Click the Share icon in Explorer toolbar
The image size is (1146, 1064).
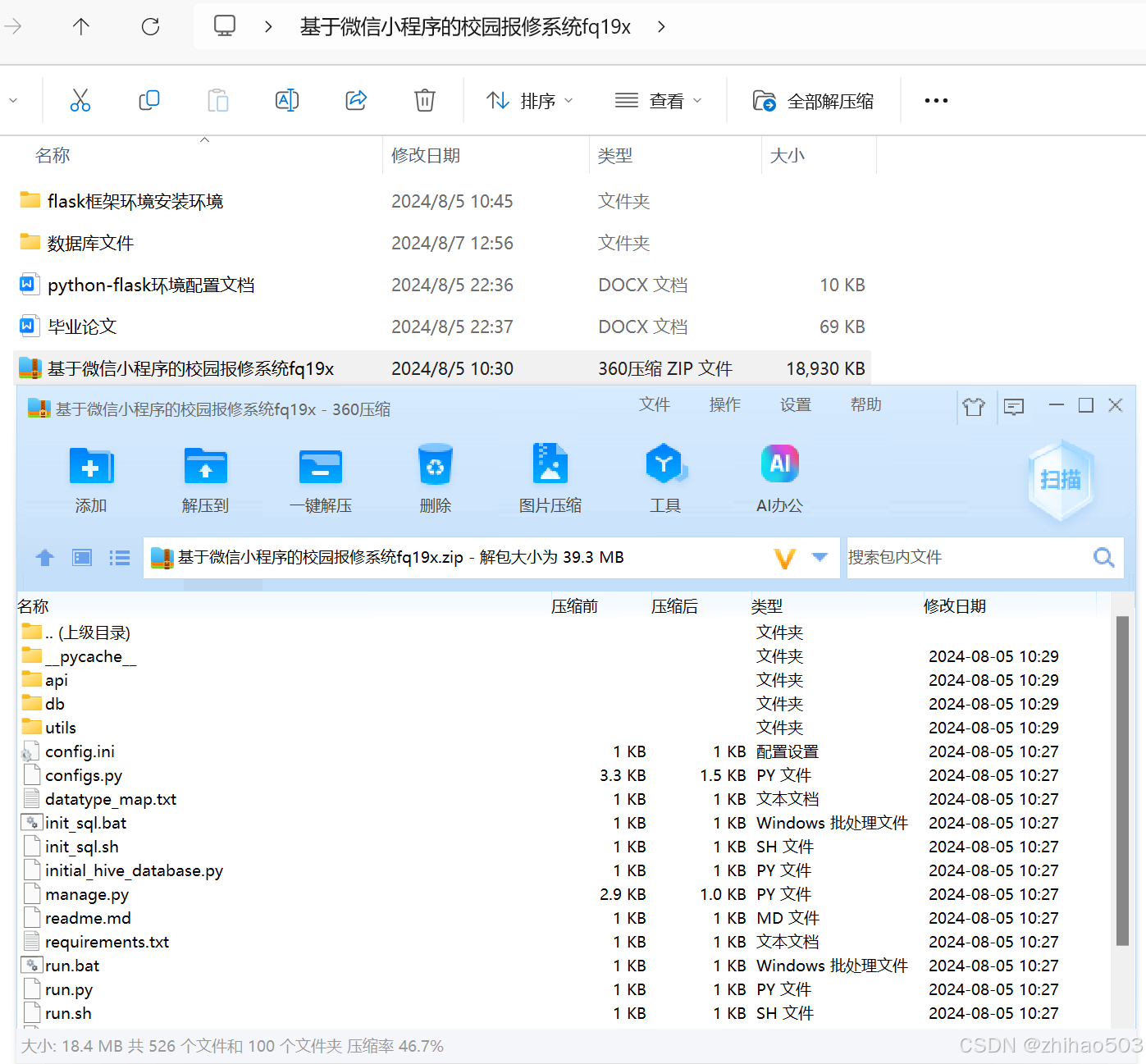(x=355, y=99)
